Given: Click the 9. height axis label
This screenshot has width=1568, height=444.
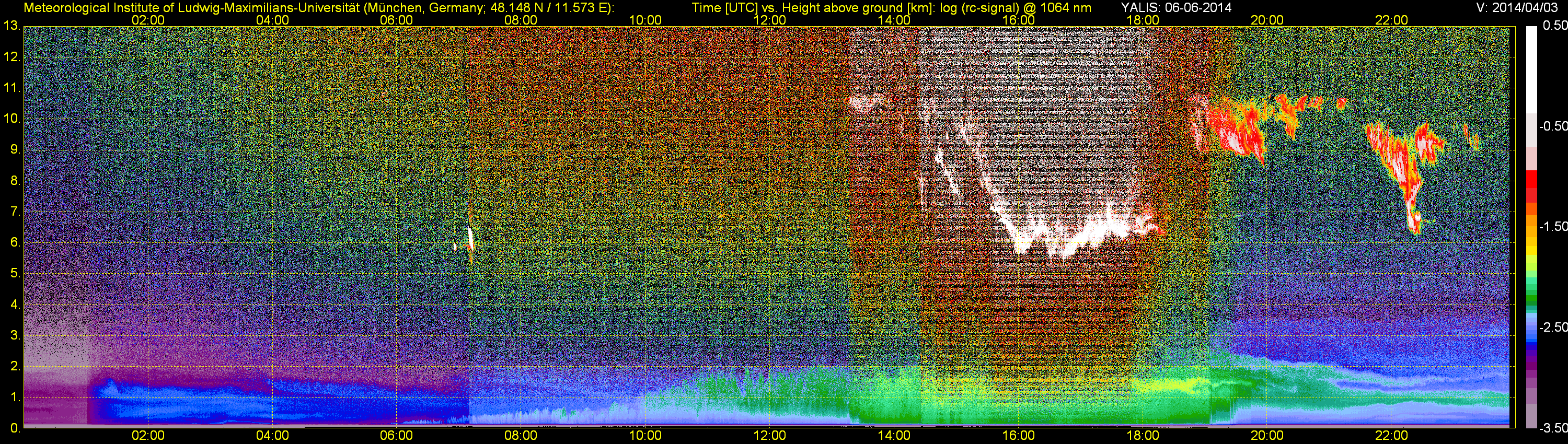Looking at the screenshot, I should click(15, 150).
